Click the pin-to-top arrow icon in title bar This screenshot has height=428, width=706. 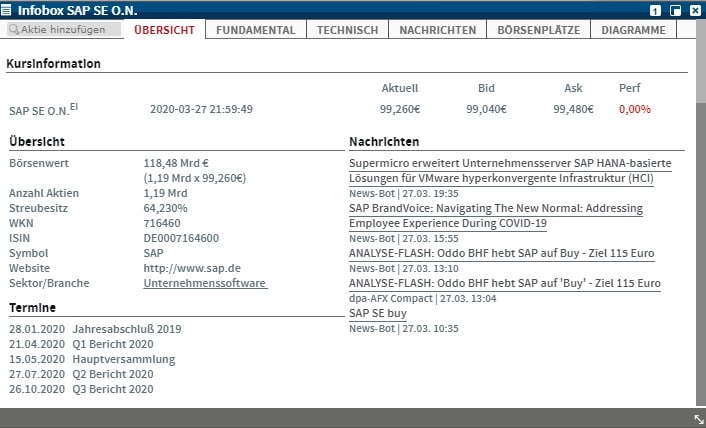pyautogui.click(x=656, y=10)
